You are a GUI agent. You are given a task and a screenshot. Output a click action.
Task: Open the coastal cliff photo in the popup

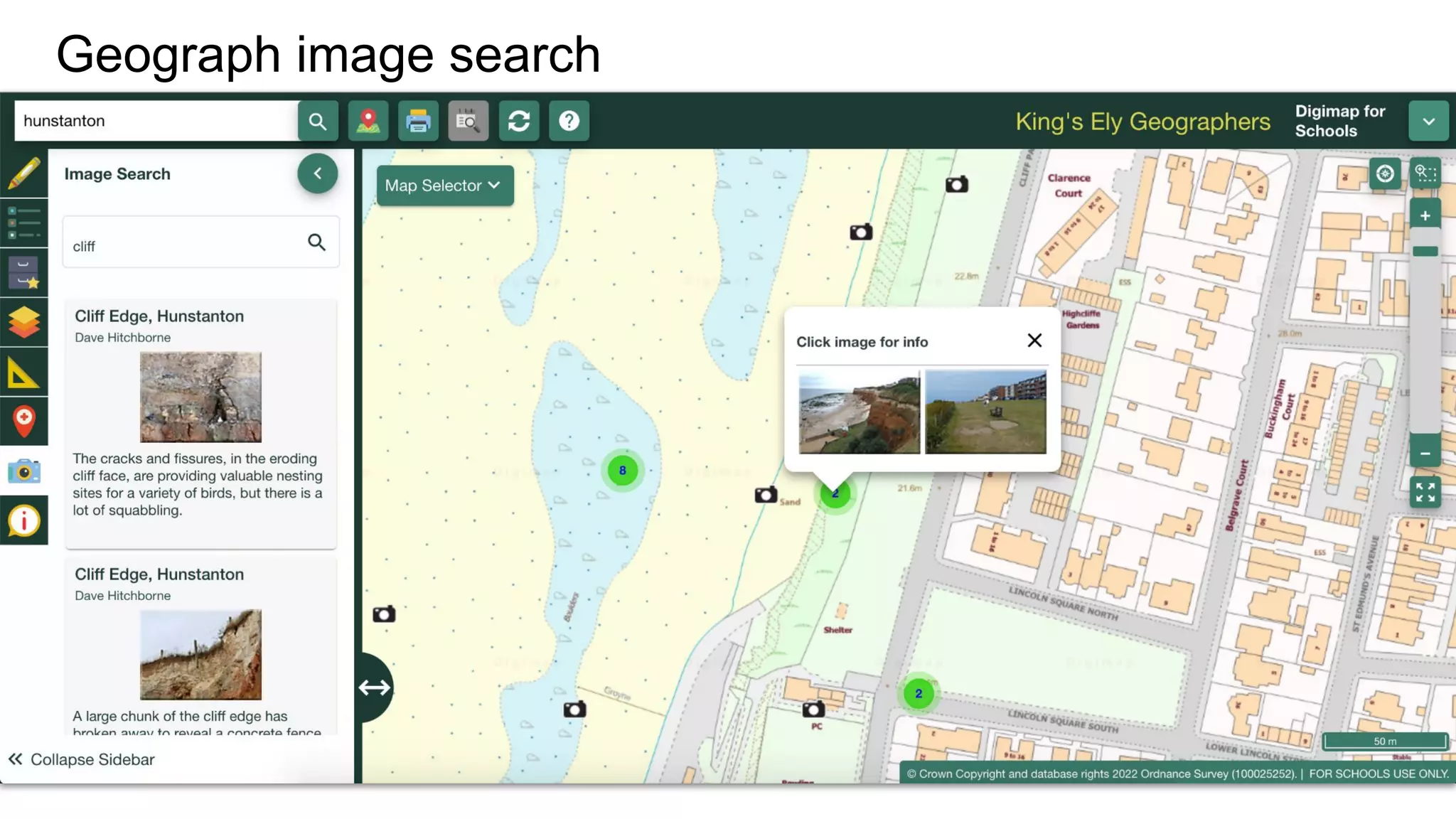tap(860, 412)
